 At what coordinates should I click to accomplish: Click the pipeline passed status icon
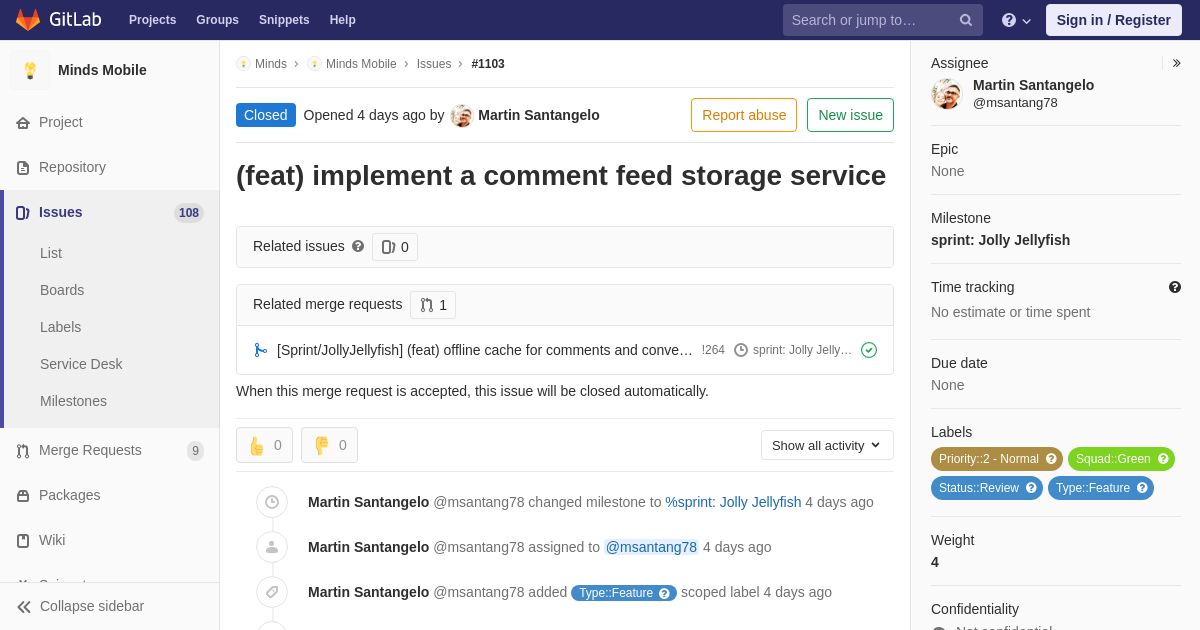[869, 350]
